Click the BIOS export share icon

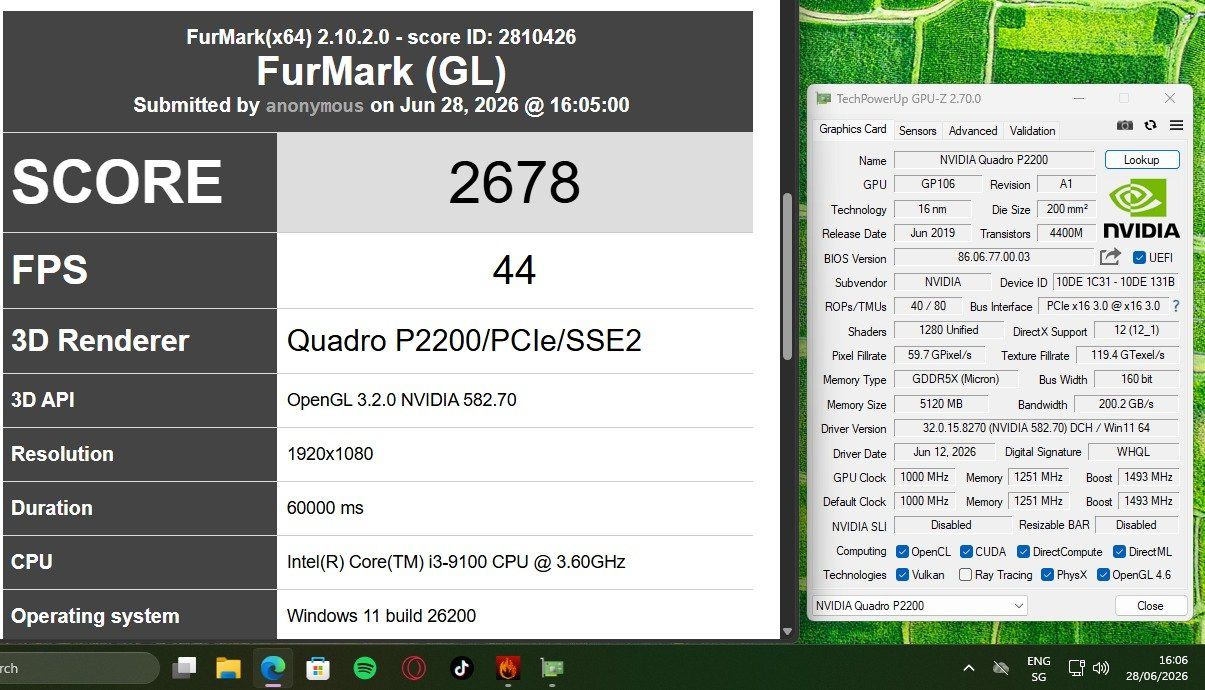click(1110, 257)
